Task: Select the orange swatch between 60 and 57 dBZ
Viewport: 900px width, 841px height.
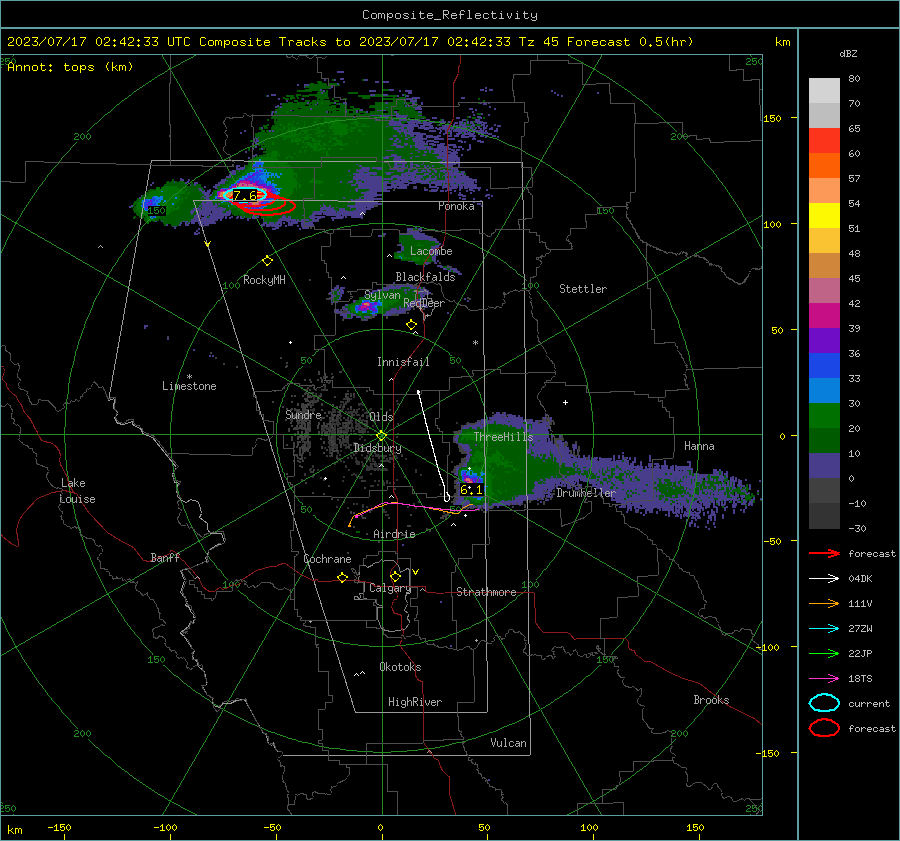Action: 824,165
